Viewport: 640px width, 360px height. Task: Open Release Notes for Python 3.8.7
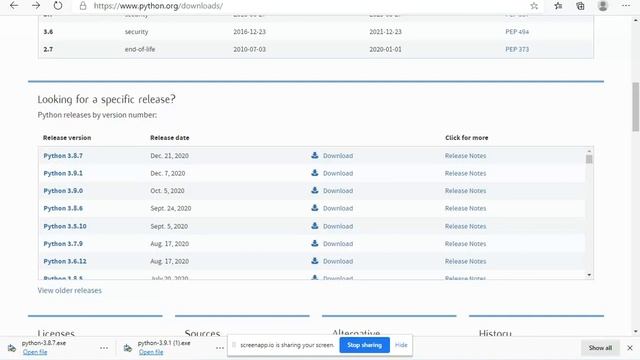pyautogui.click(x=465, y=156)
